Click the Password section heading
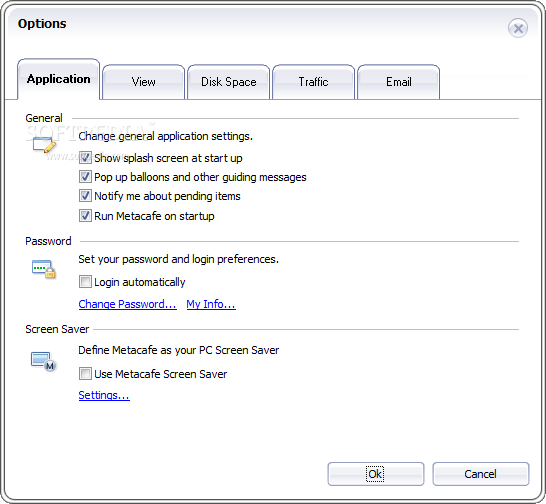The width and height of the screenshot is (546, 504). (48, 241)
